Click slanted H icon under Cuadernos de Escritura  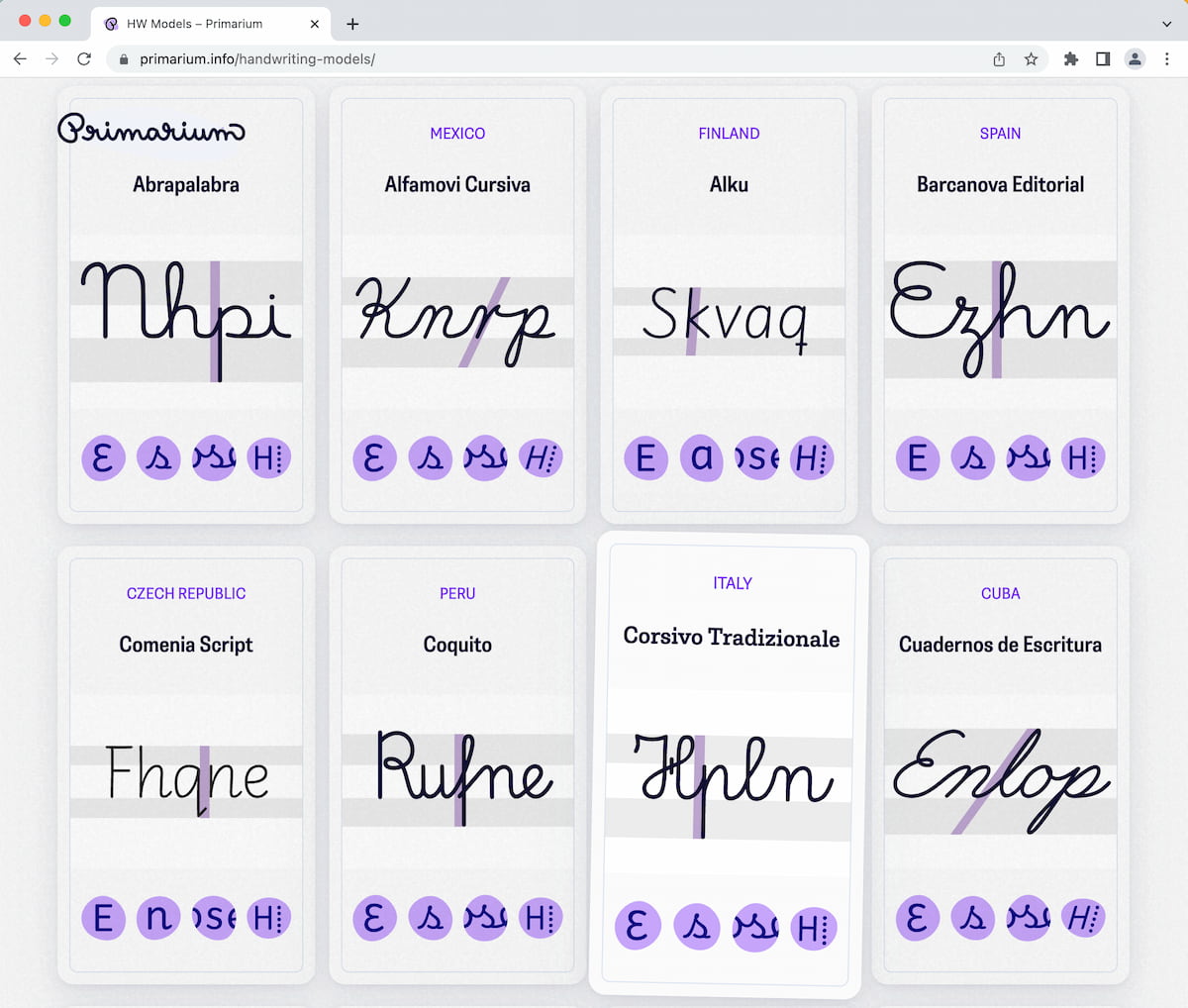click(1082, 918)
